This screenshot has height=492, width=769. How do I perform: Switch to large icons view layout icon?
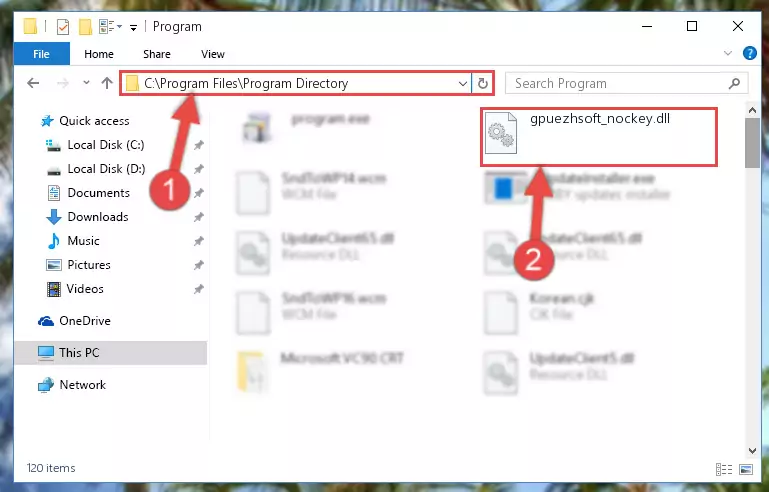pyautogui.click(x=745, y=469)
